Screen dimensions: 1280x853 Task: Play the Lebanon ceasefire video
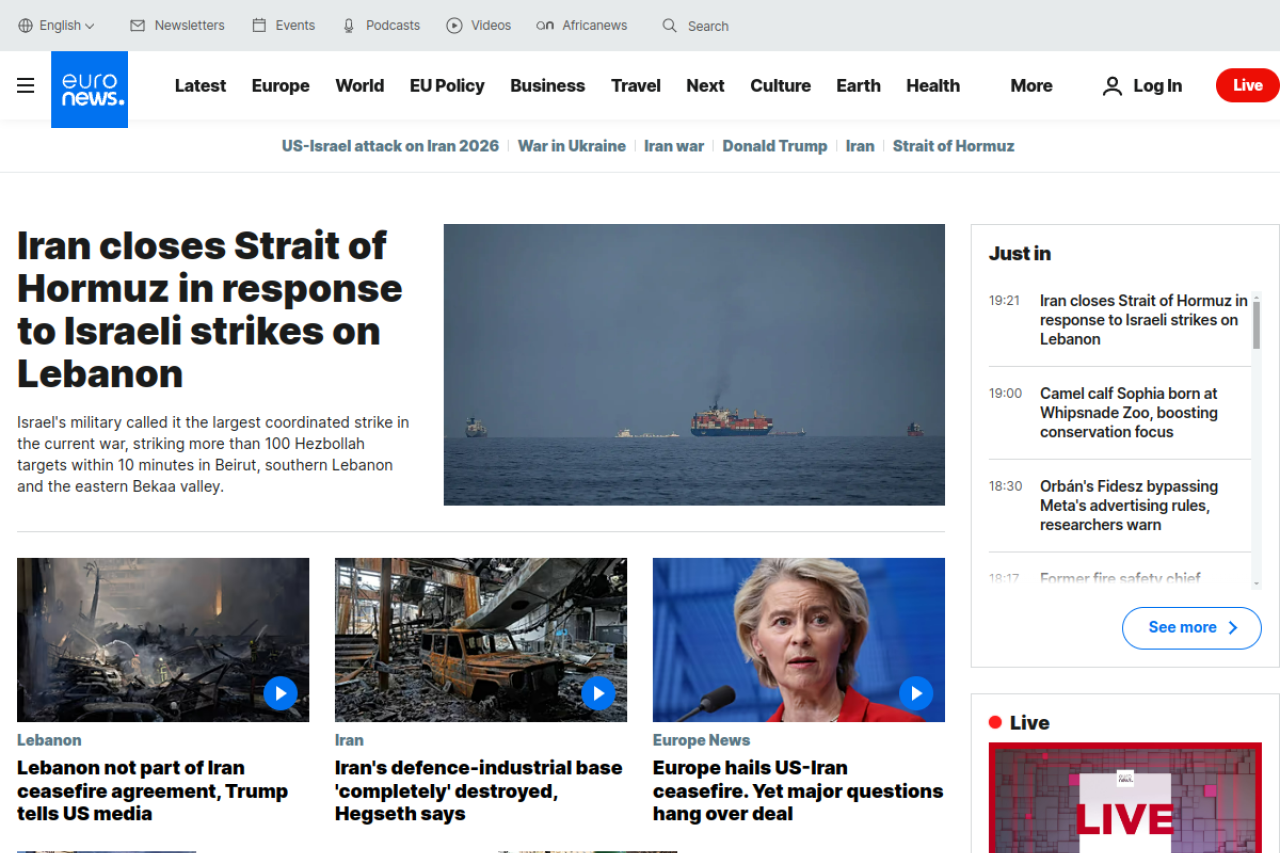[x=280, y=693]
